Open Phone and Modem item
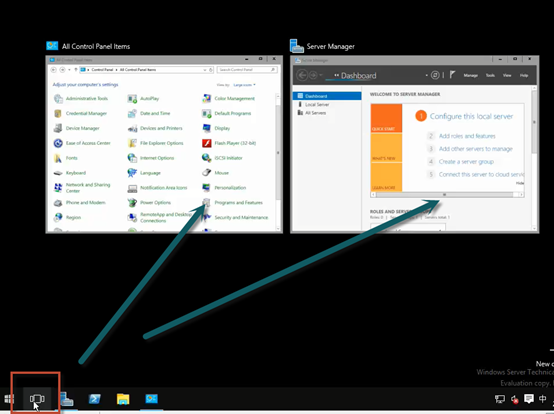Screen dimensions: 554x414 [x=79, y=203]
